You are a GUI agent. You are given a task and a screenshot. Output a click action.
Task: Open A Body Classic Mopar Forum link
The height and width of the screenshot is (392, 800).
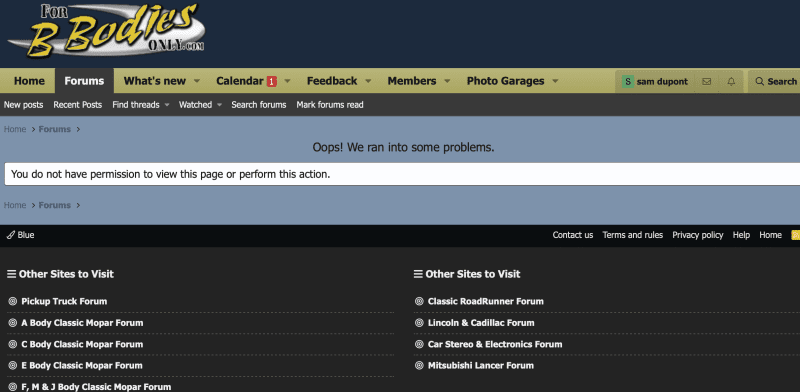(x=82, y=323)
